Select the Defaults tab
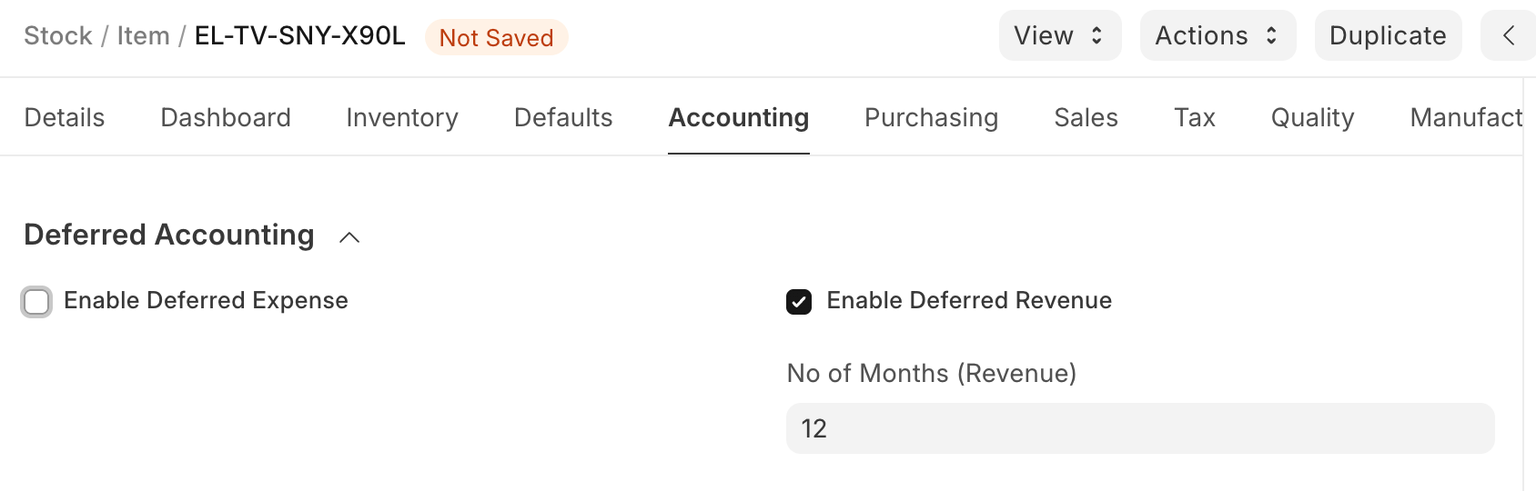 click(563, 118)
